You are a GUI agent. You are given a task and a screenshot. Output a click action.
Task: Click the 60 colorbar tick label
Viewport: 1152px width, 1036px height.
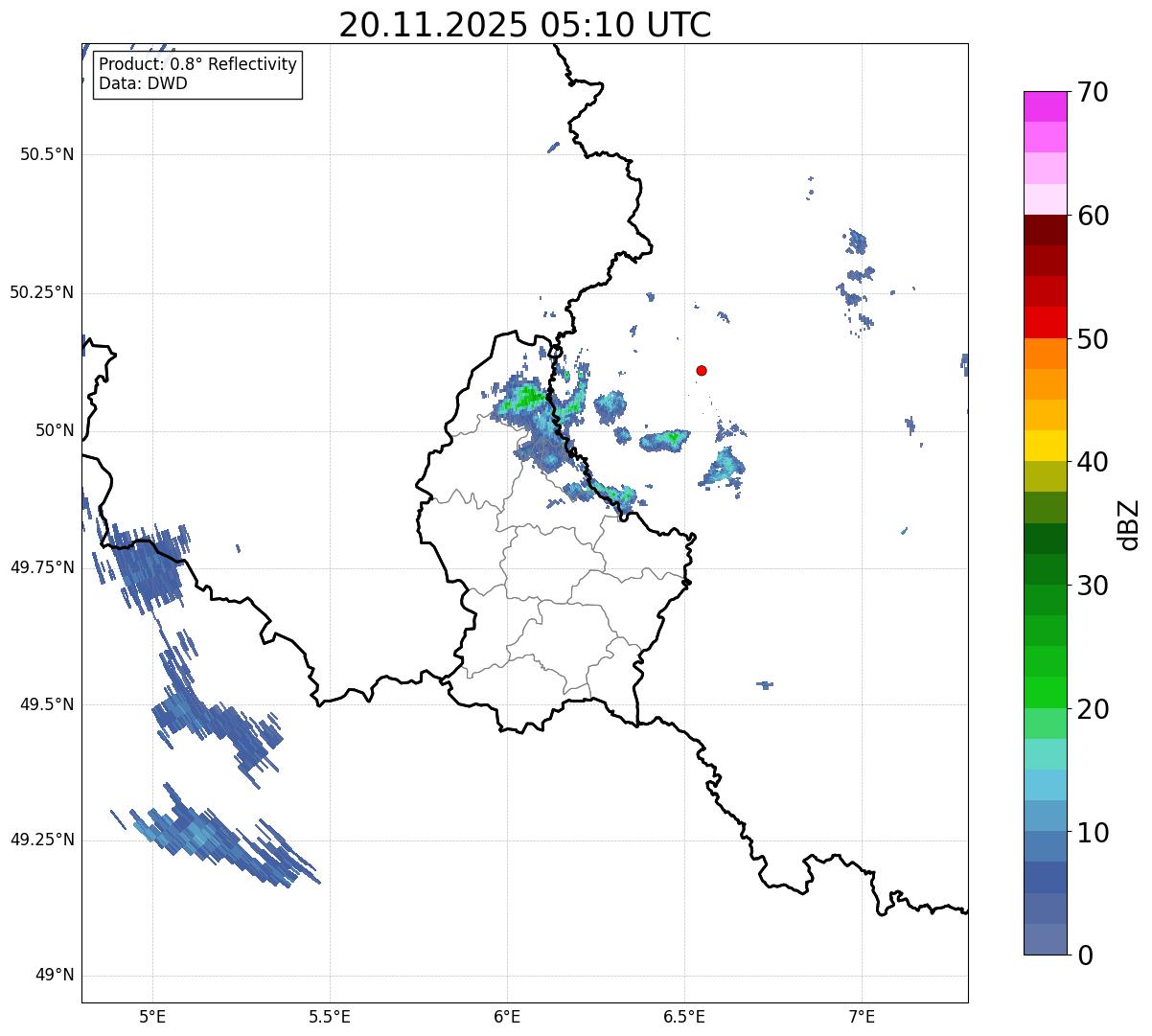tap(1093, 216)
